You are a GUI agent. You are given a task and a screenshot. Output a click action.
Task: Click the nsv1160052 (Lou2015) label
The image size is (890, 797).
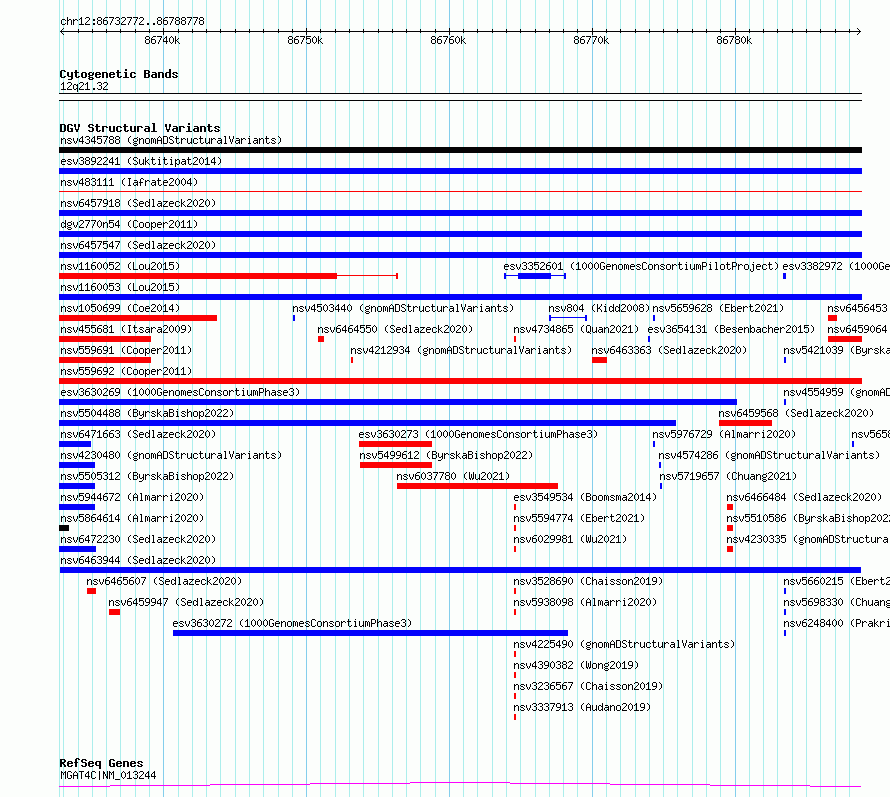tap(120, 266)
